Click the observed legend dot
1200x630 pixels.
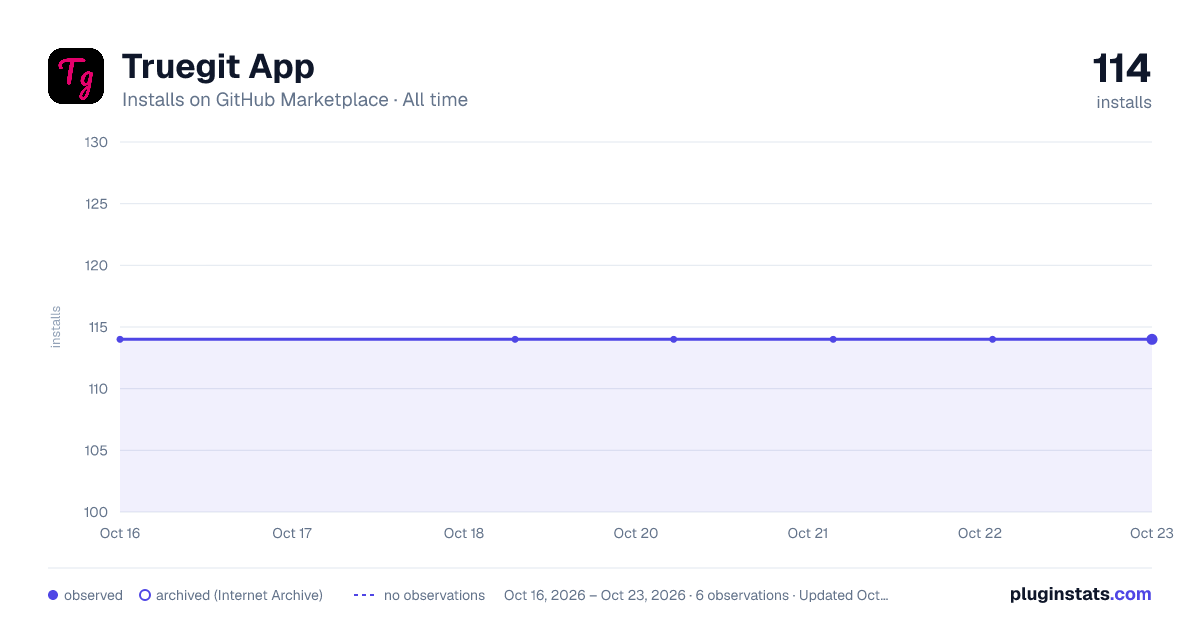click(x=53, y=595)
